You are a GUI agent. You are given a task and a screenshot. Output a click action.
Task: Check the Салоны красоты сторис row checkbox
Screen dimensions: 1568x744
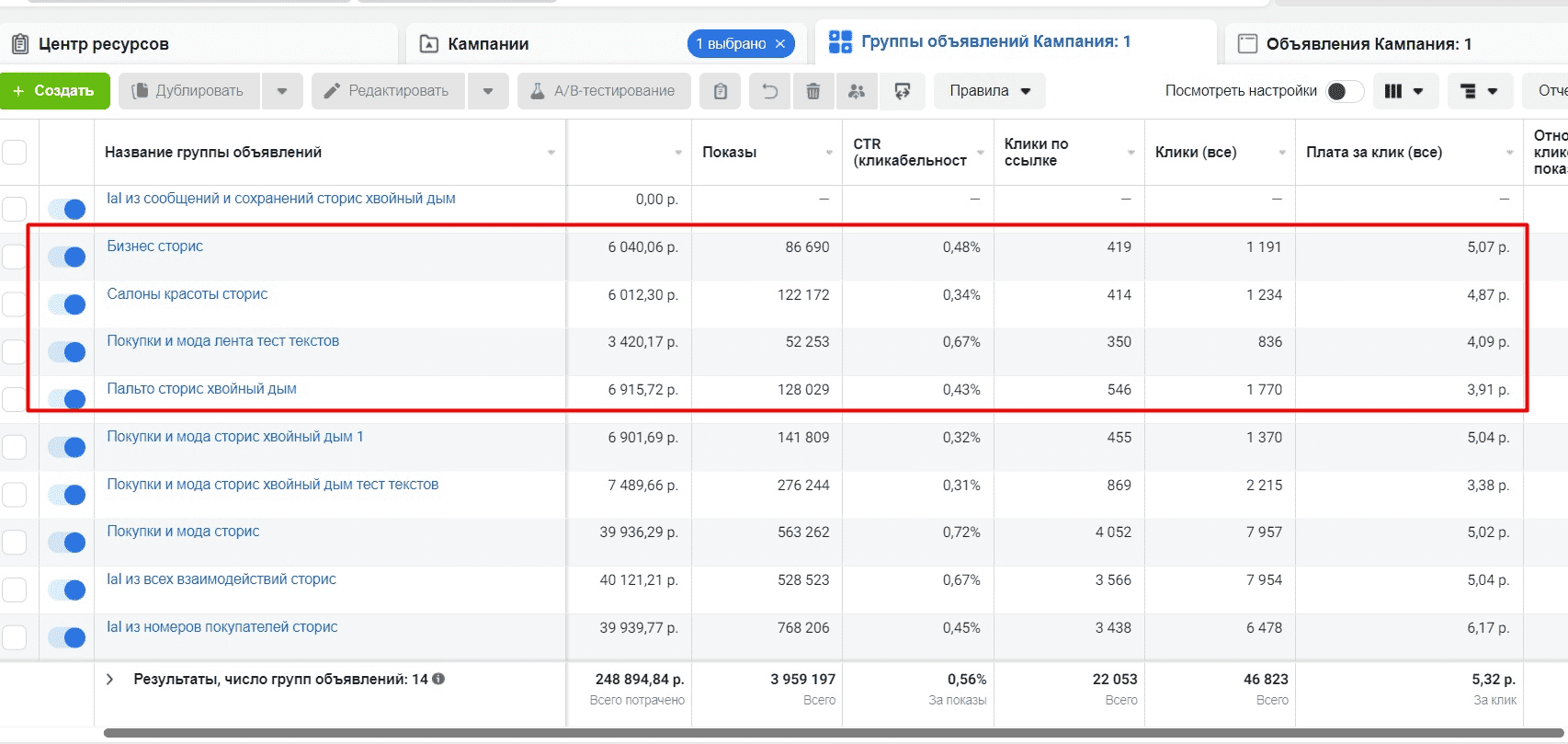coord(14,304)
